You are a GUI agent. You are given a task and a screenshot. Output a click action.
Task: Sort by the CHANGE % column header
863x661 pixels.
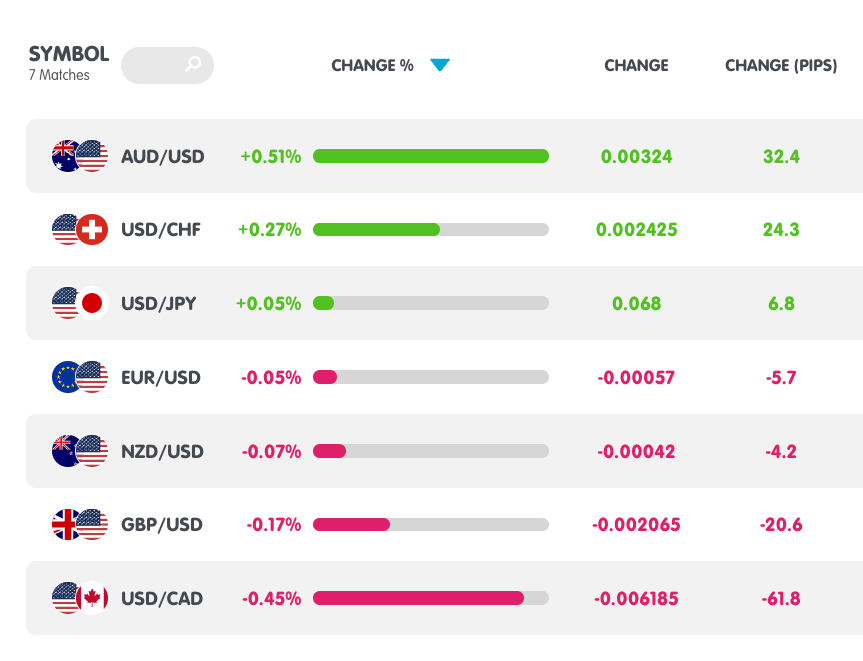point(372,66)
